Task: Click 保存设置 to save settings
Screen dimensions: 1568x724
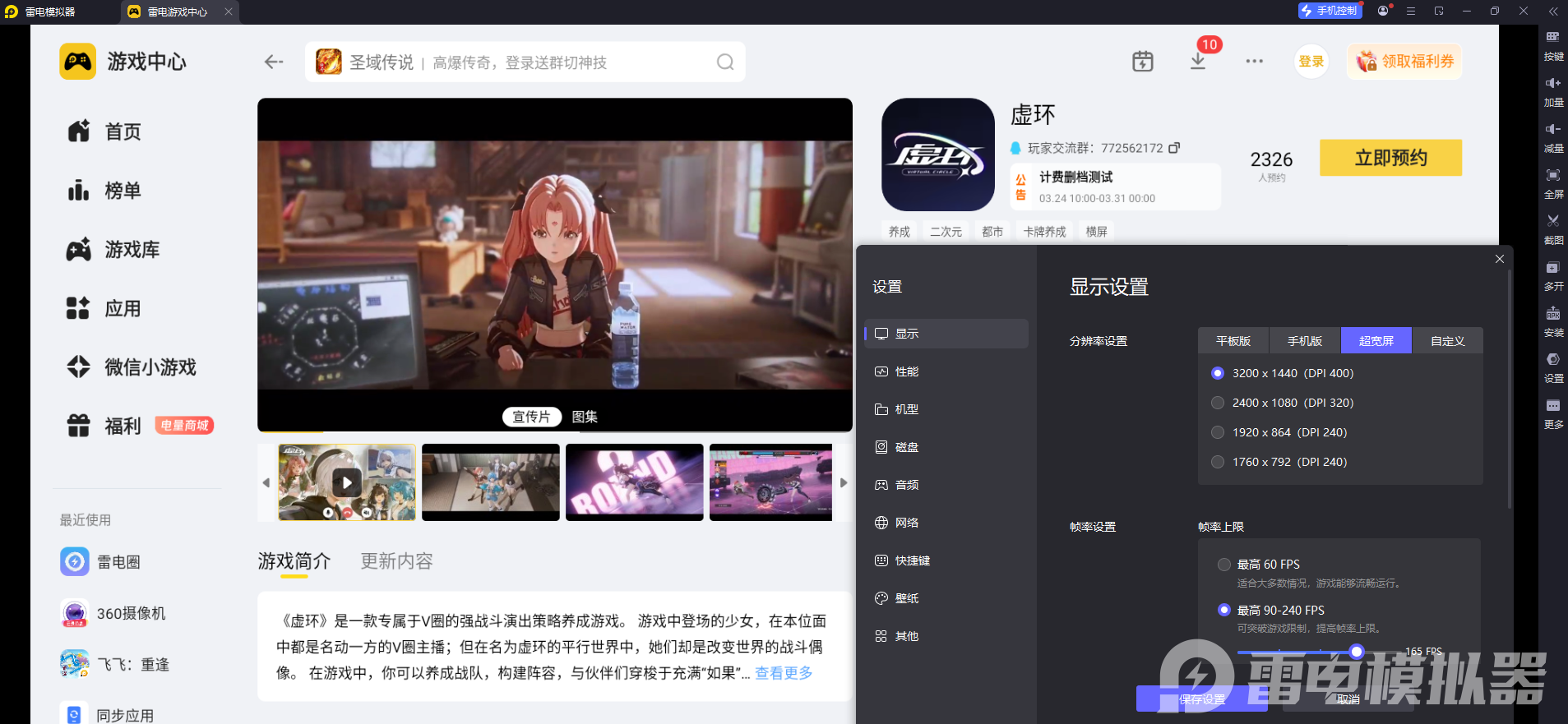Action: click(1201, 699)
